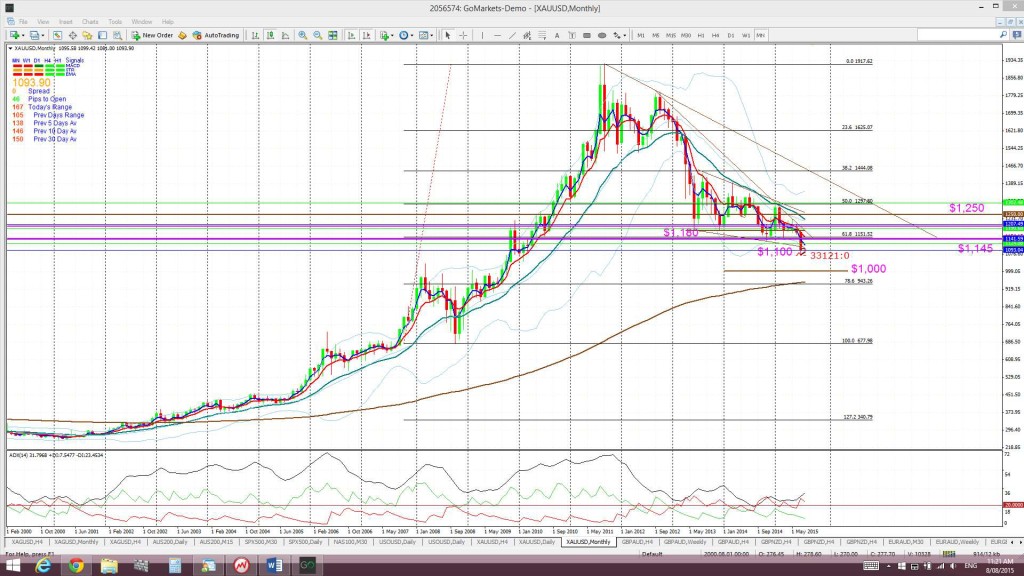Open the MQL5 community chat icon
Image resolution: width=1024 pixels, height=576 pixels.
click(x=1016, y=35)
